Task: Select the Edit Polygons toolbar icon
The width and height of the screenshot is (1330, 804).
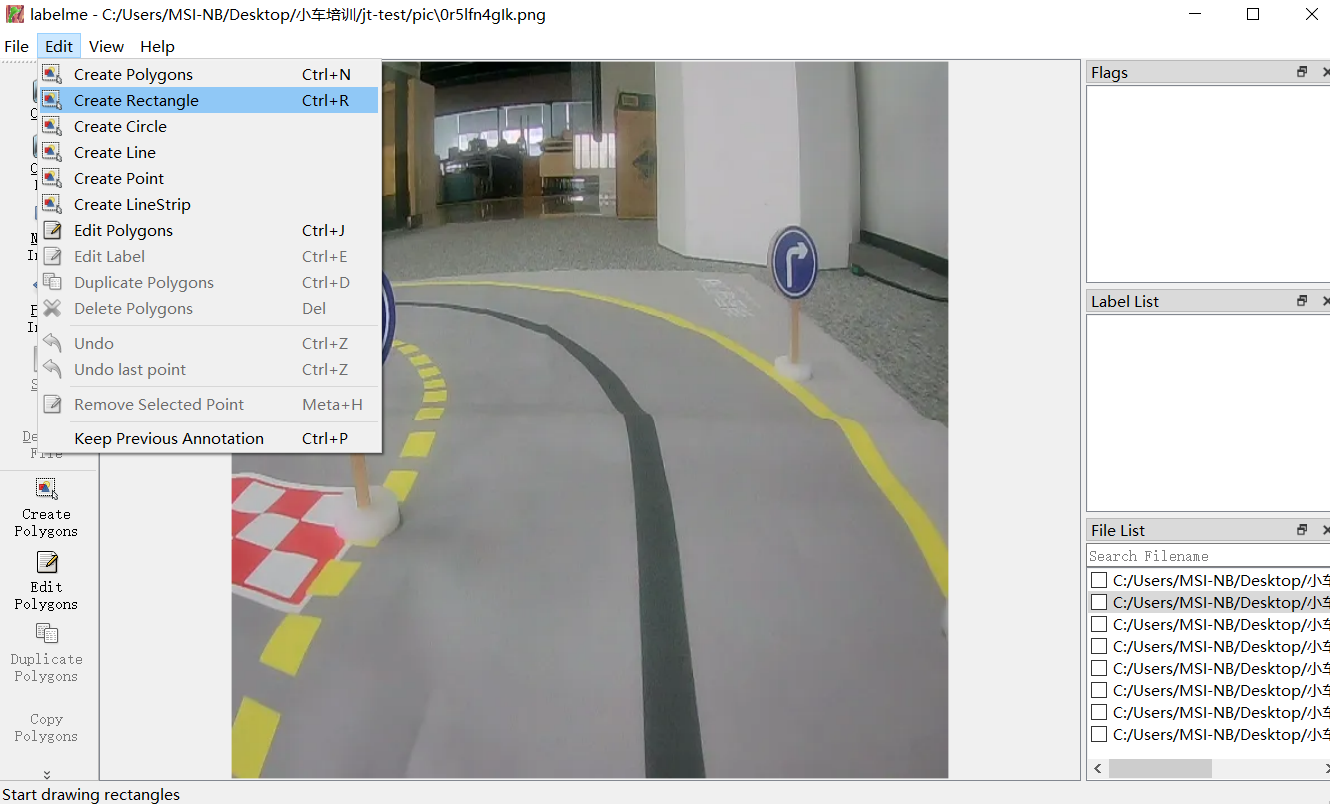Action: coord(46,562)
